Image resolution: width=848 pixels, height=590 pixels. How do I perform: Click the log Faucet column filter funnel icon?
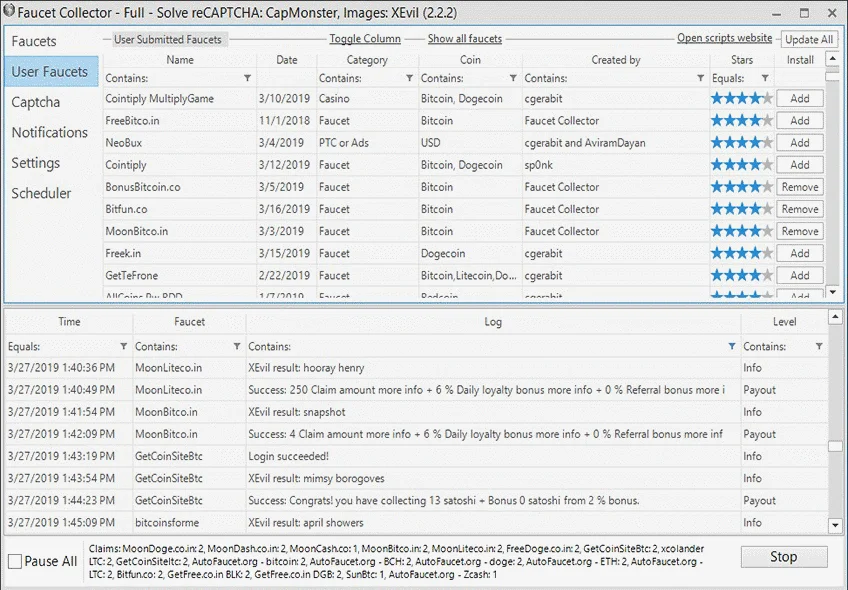[x=236, y=346]
